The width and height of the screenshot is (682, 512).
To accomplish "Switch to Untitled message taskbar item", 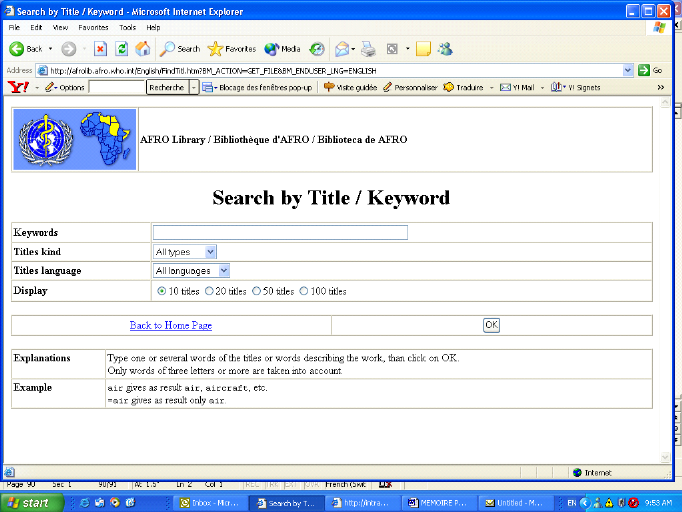I will [515, 503].
